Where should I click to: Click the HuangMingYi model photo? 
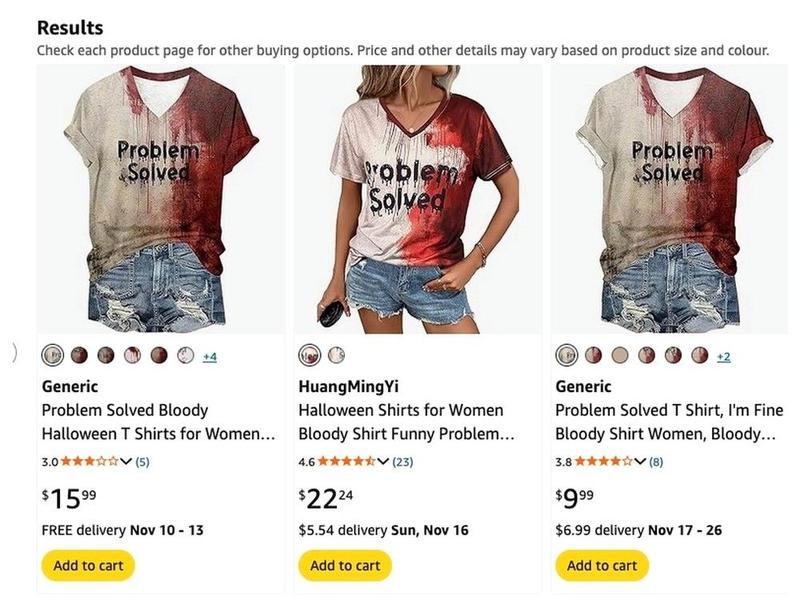(x=400, y=195)
